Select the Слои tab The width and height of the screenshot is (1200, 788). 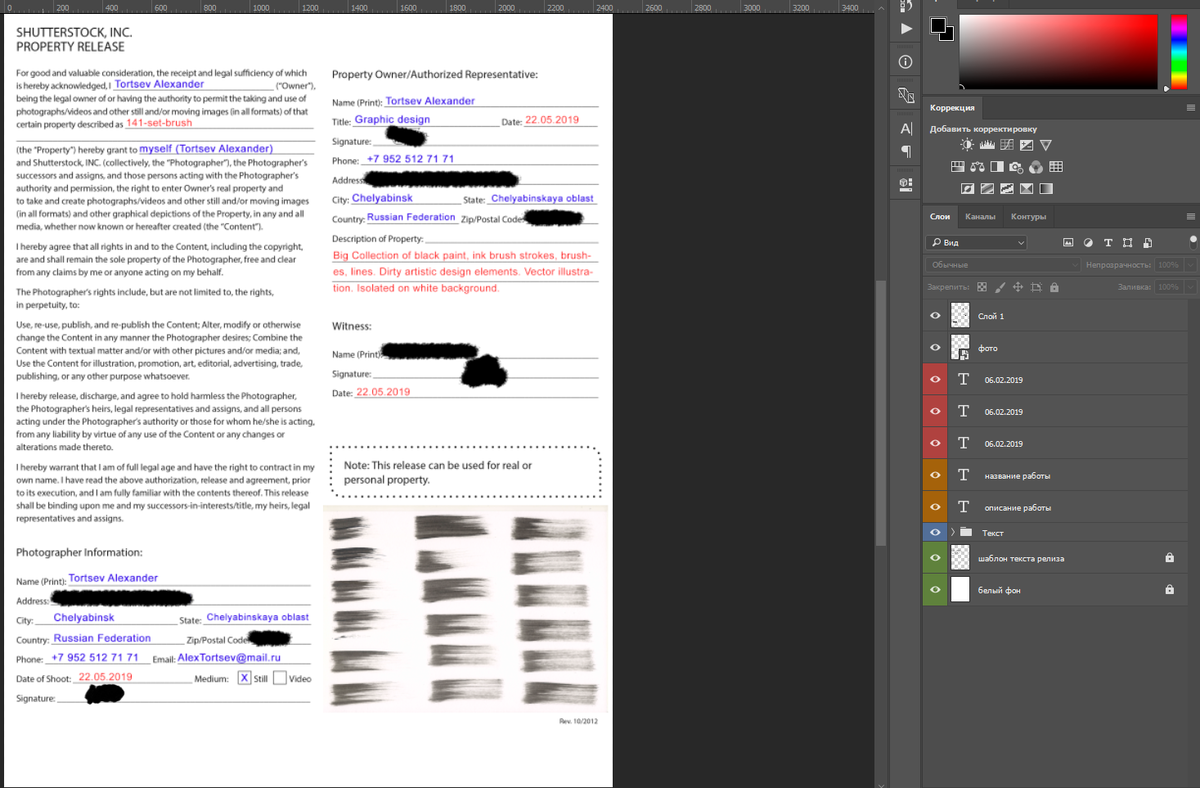940,216
